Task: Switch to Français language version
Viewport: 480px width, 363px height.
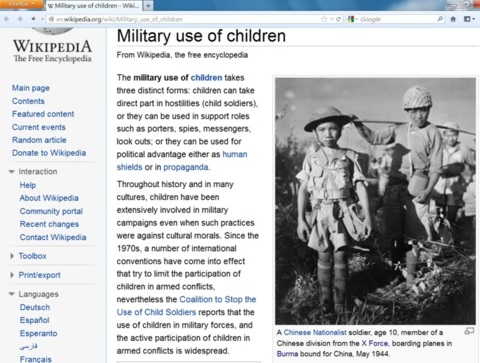Action: [35, 359]
